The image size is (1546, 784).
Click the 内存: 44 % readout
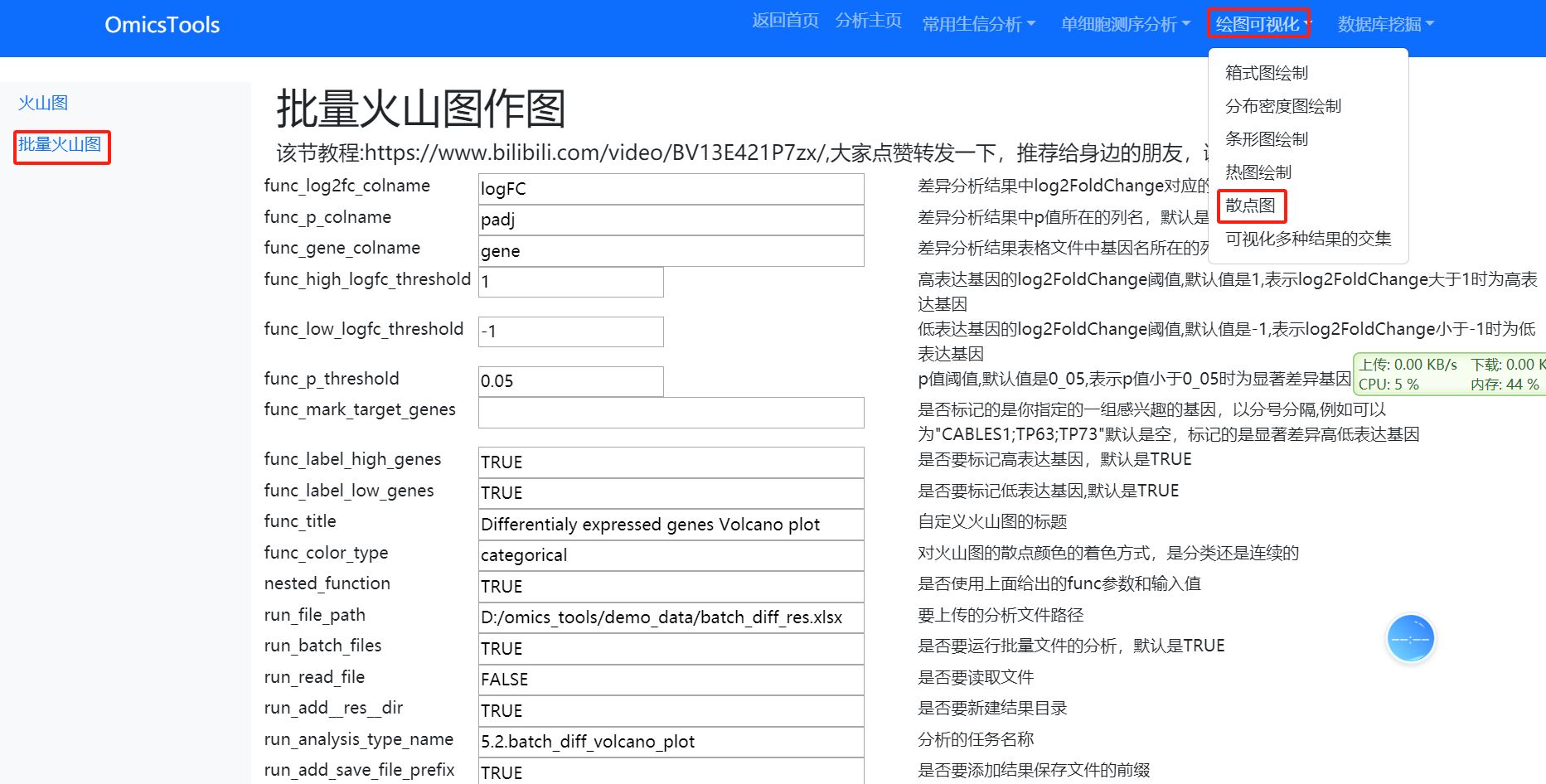click(1505, 385)
